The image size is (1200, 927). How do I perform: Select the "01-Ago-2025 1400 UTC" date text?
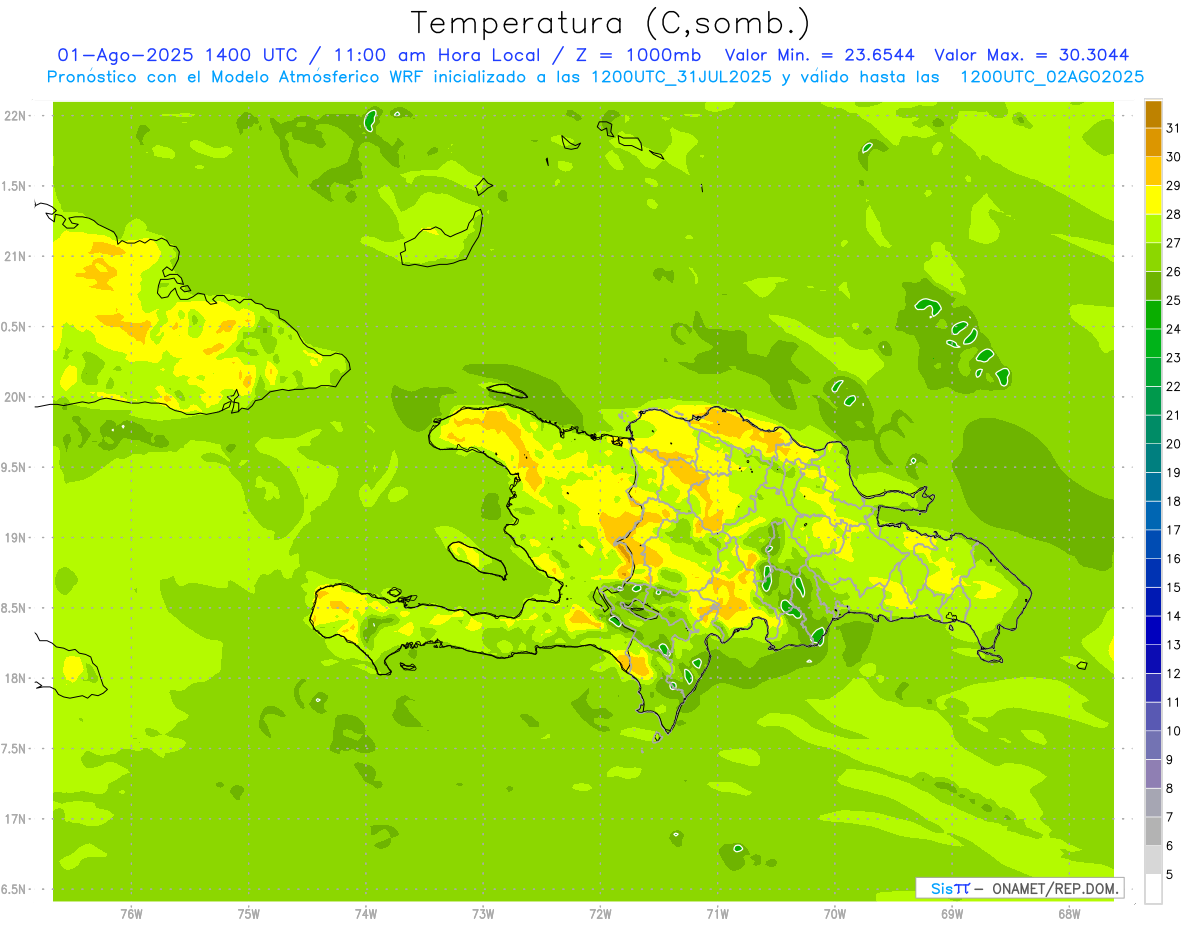177,55
